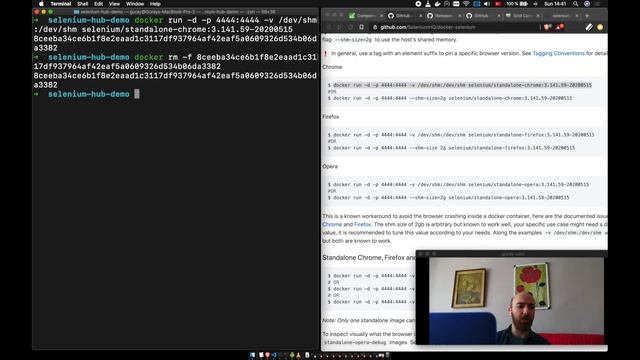The height and width of the screenshot is (360, 640).
Task: Open the Edit menu
Action: (98, 4)
